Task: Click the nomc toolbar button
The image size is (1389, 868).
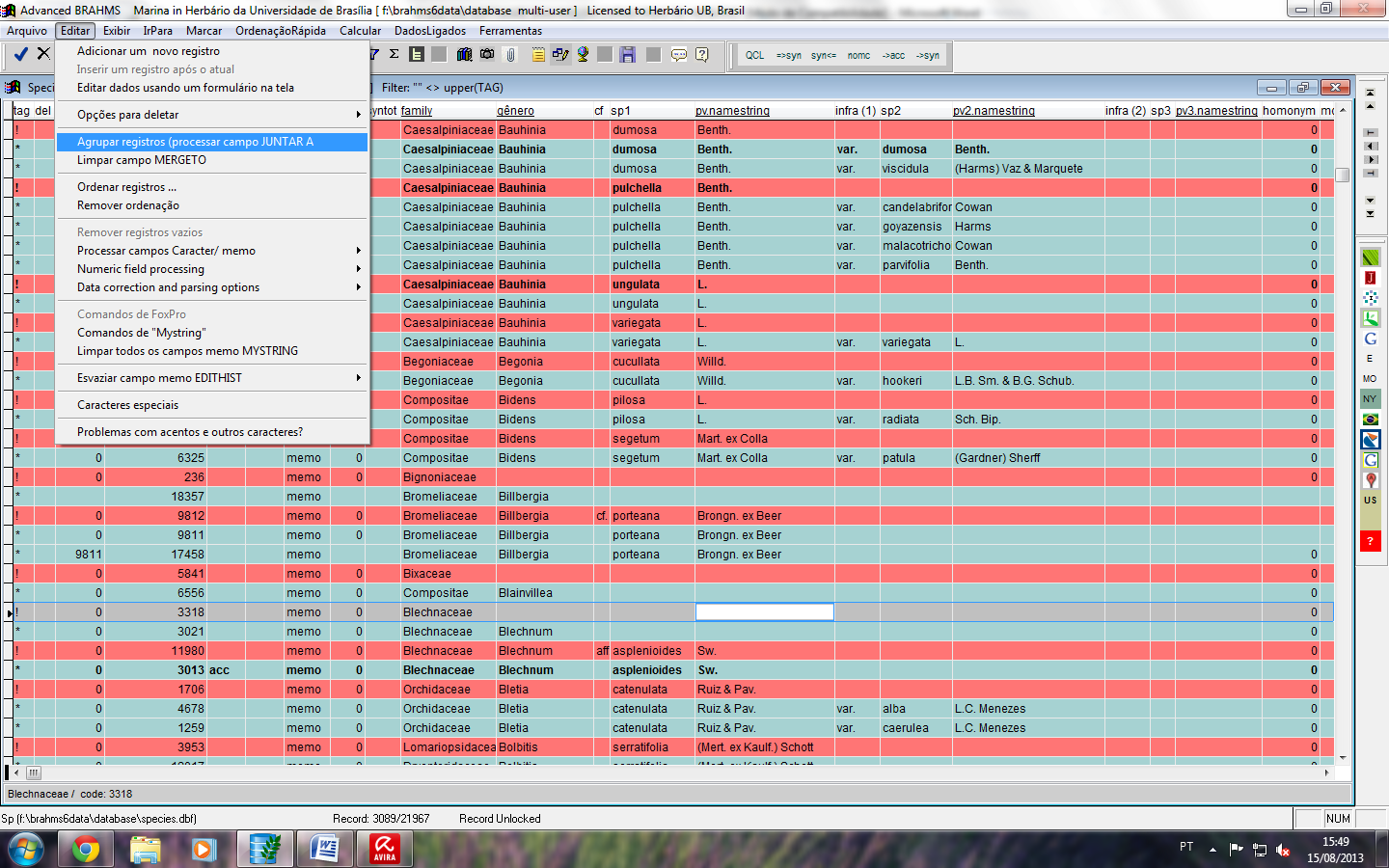Action: [858, 55]
